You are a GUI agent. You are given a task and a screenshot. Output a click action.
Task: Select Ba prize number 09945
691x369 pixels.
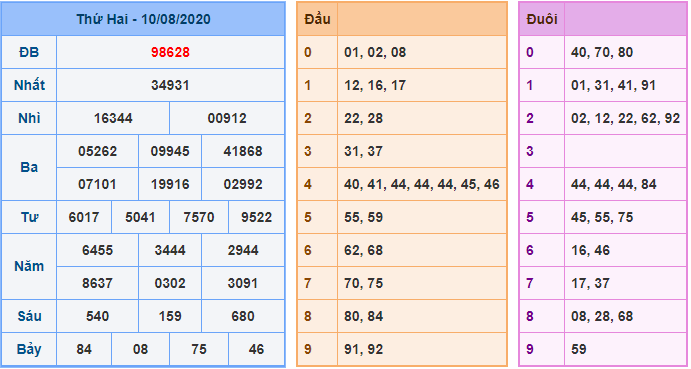[x=170, y=151]
